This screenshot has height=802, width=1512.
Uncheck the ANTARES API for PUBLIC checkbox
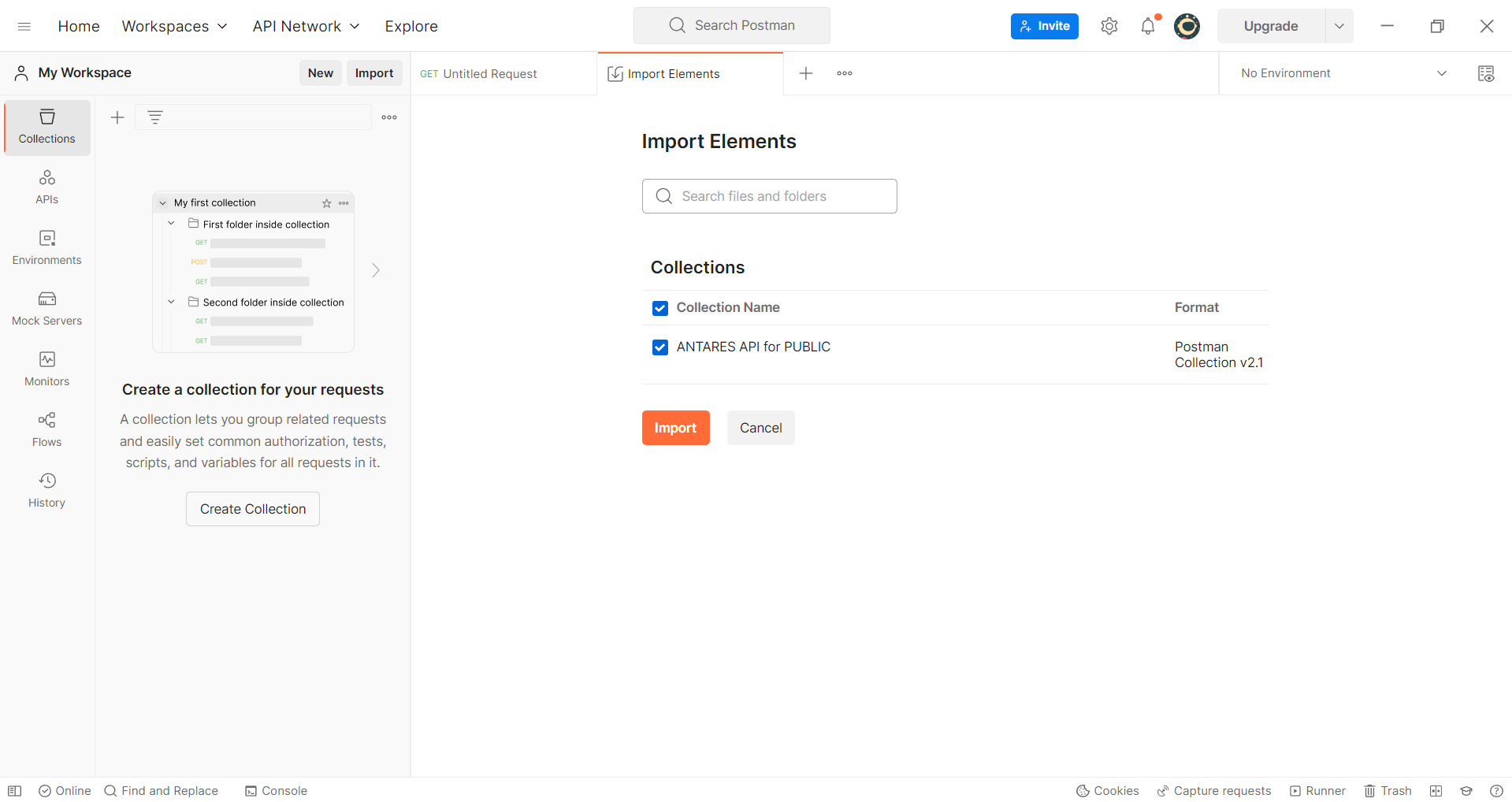pos(660,347)
